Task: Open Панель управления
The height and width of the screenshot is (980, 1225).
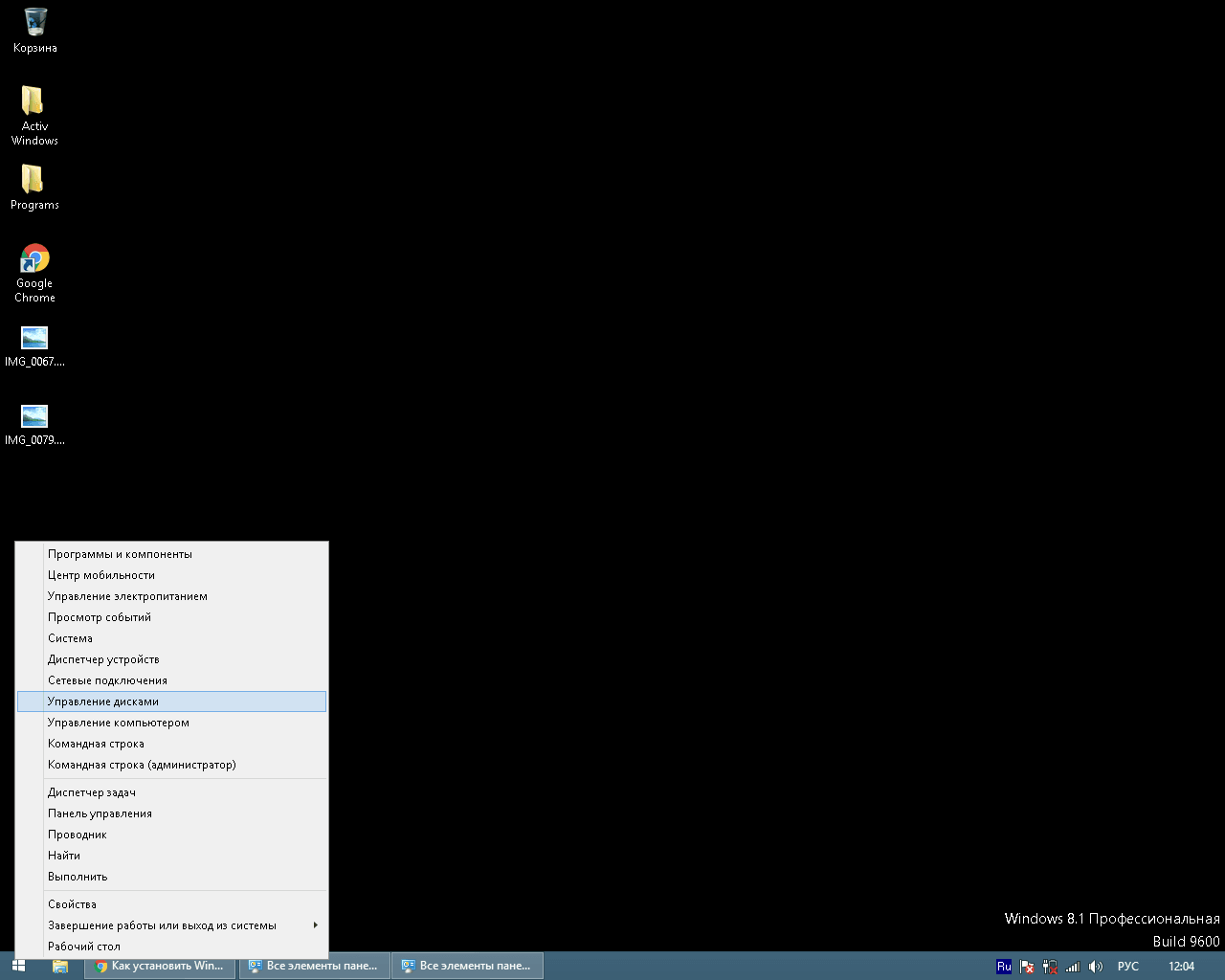Action: point(172,813)
